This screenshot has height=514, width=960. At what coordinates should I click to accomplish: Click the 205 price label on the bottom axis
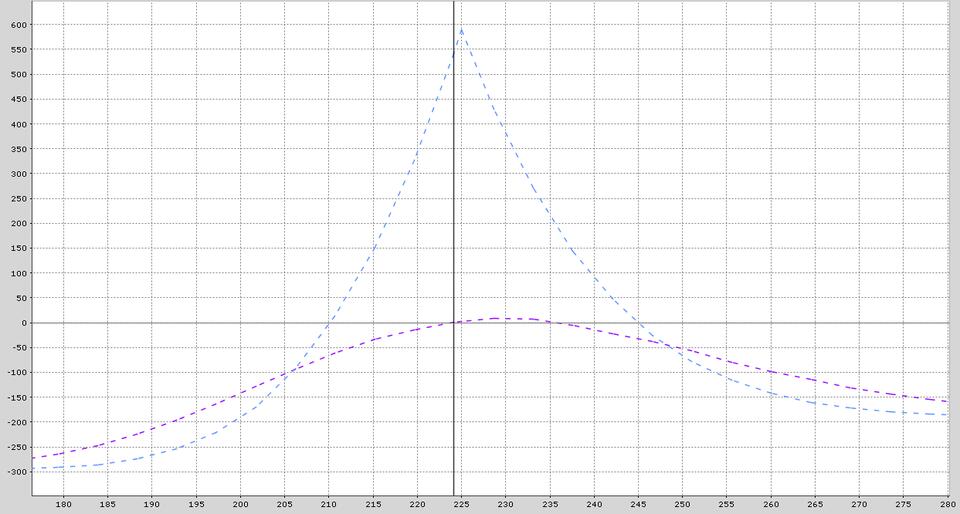[285, 504]
